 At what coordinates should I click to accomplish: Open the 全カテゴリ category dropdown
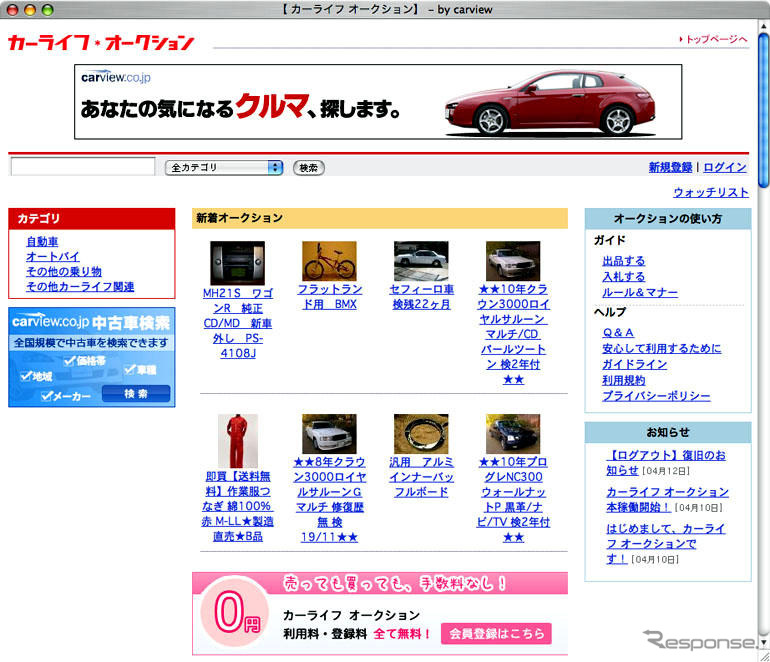[x=224, y=168]
